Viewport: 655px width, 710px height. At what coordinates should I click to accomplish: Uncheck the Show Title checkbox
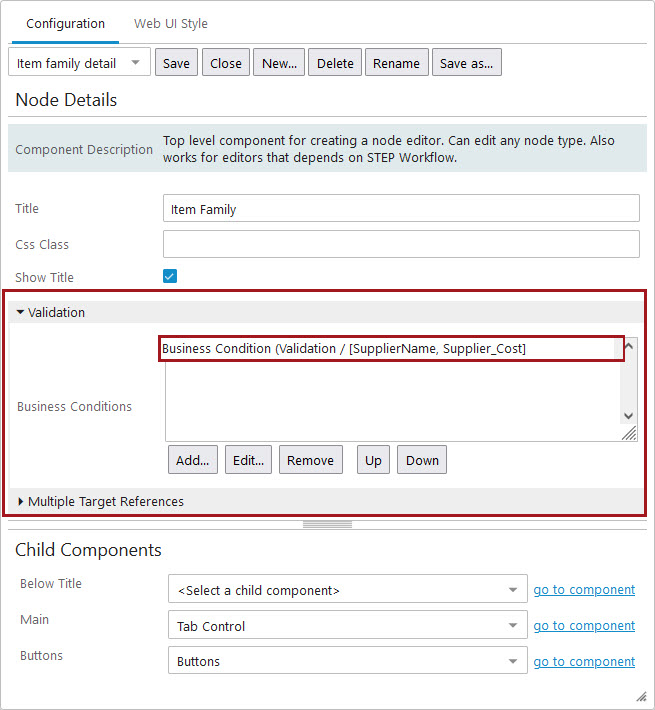[170, 277]
